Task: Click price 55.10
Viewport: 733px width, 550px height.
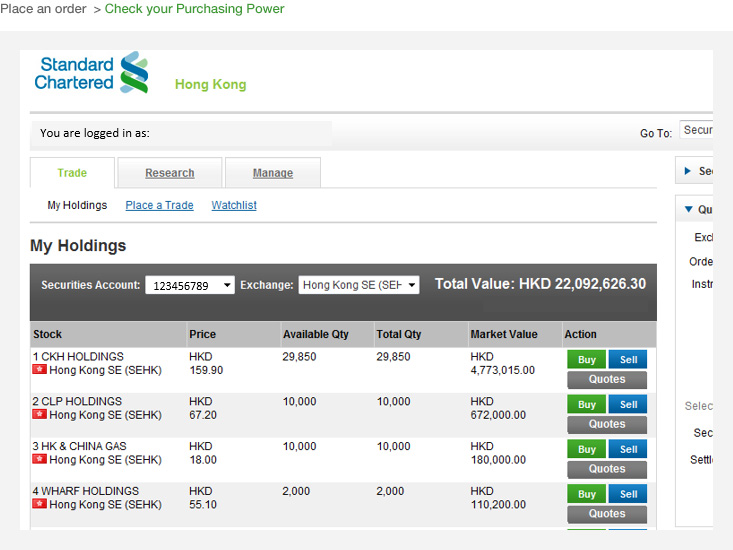Action: click(x=203, y=505)
